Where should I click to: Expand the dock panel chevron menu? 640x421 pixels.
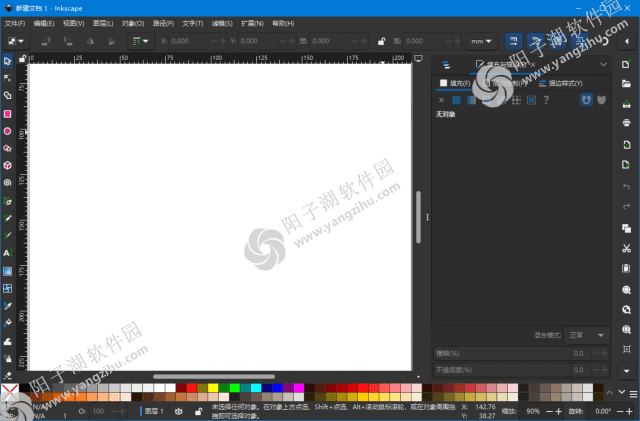[x=603, y=65]
